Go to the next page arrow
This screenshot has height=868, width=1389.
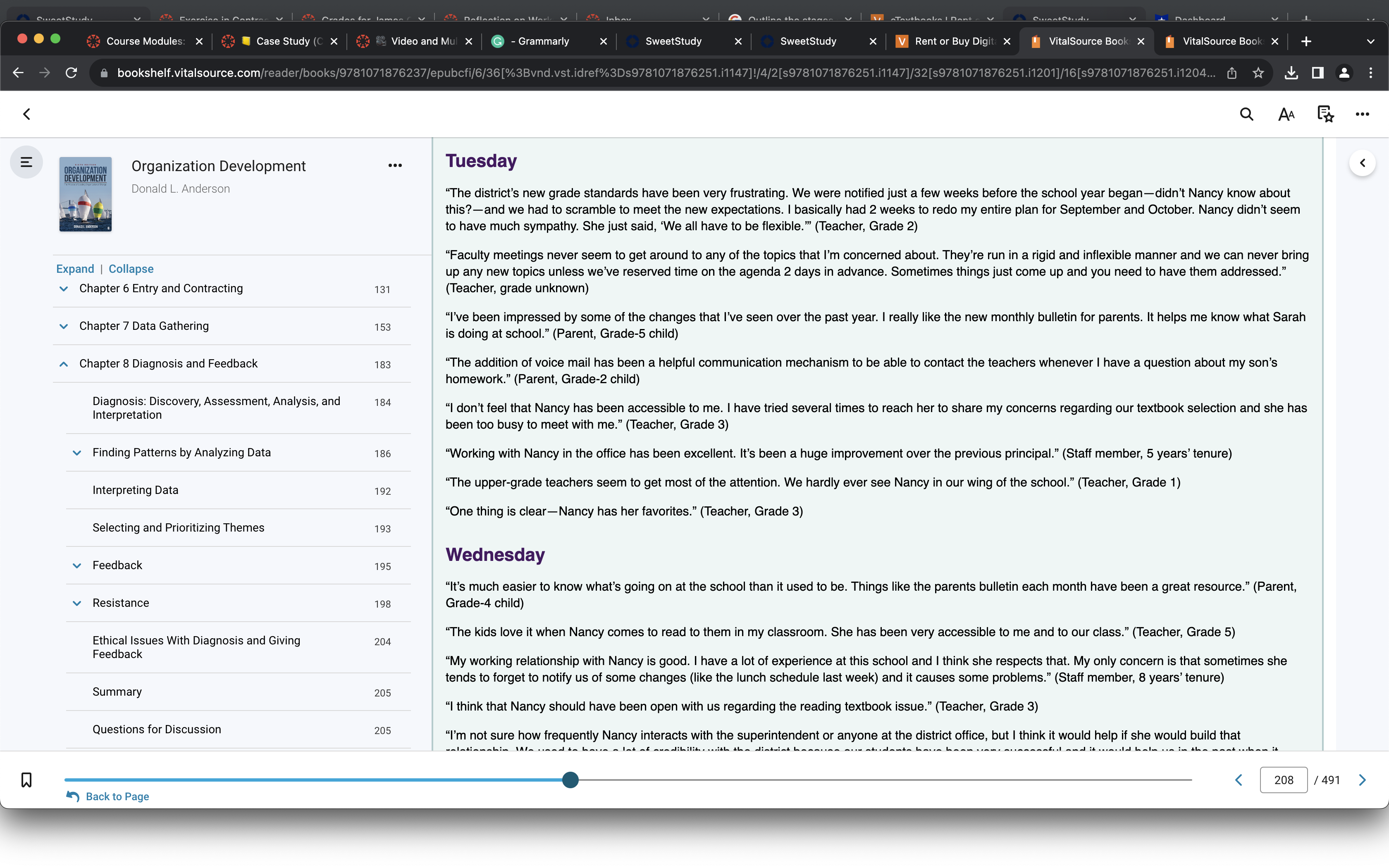[x=1363, y=780]
